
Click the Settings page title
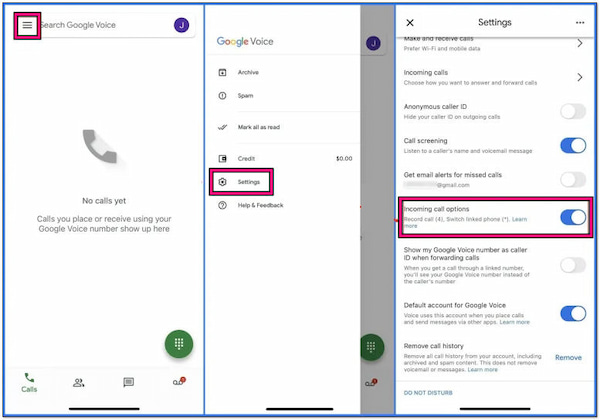[495, 23]
